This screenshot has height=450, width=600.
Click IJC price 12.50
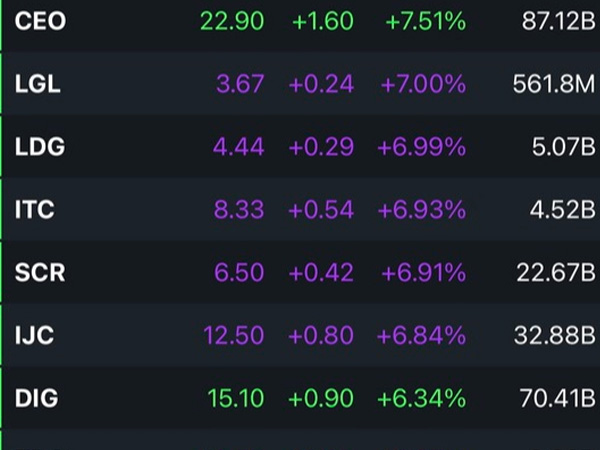tap(234, 336)
